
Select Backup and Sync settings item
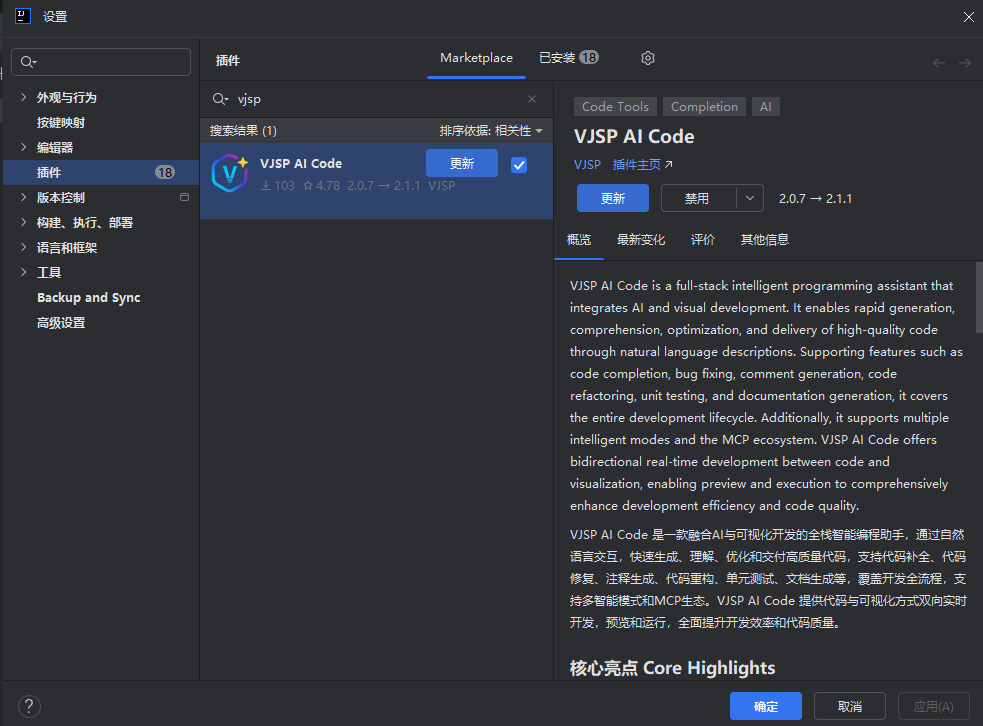pyautogui.click(x=88, y=298)
